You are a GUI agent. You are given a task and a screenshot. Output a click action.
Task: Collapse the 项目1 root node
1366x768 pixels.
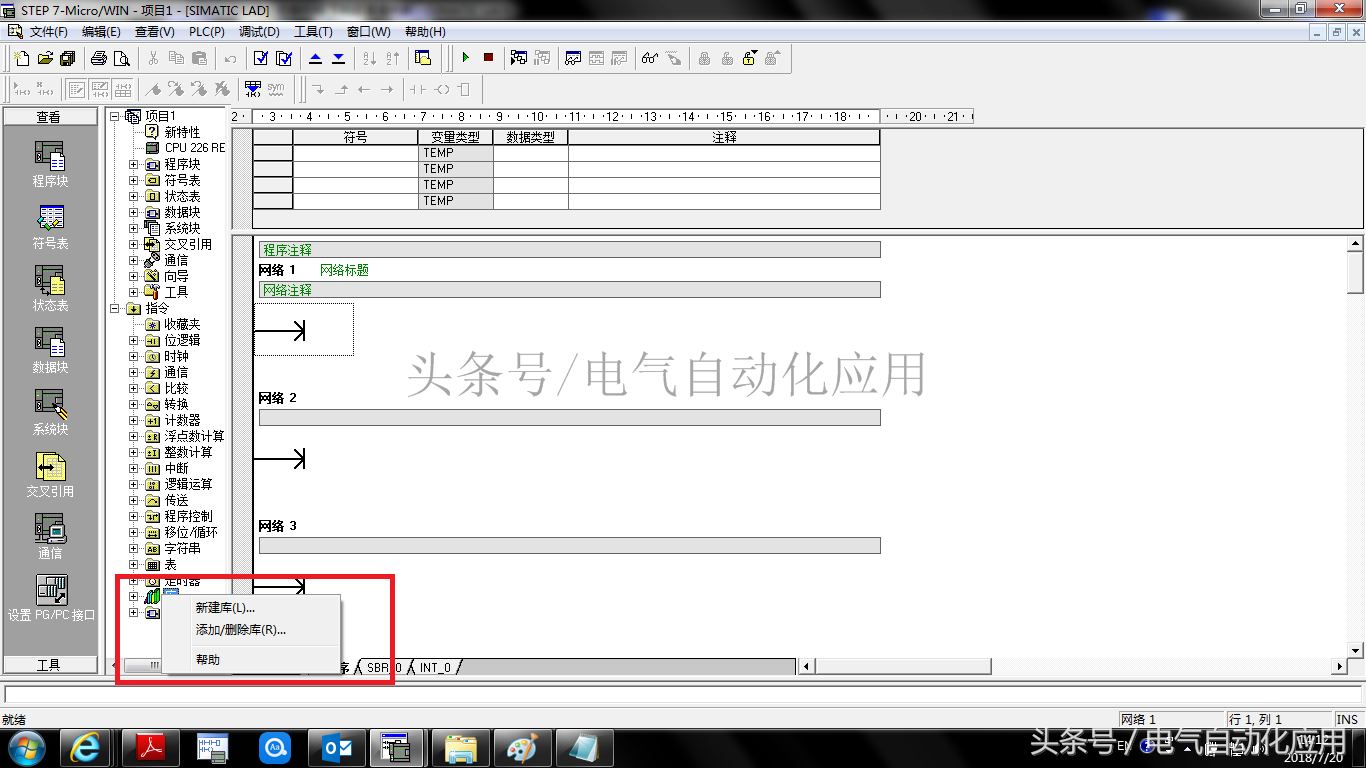tap(115, 116)
